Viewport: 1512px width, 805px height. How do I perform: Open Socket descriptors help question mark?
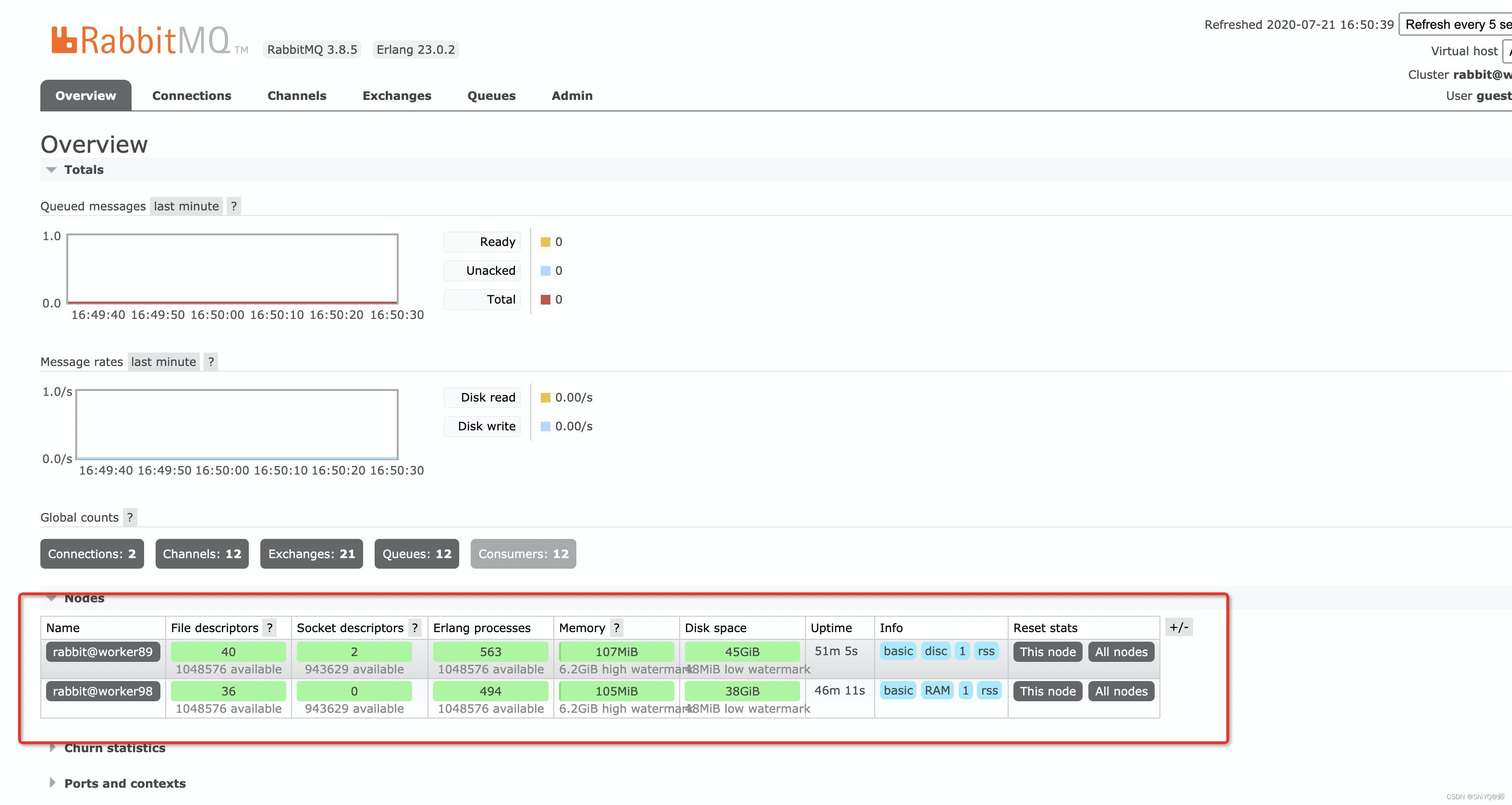coord(415,628)
